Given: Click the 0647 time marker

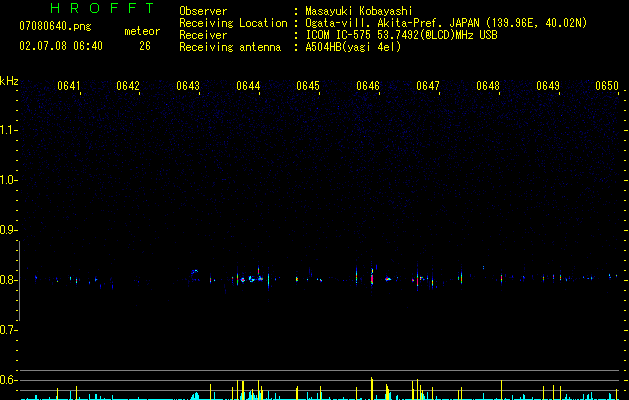Looking at the screenshot, I should coord(428,86).
